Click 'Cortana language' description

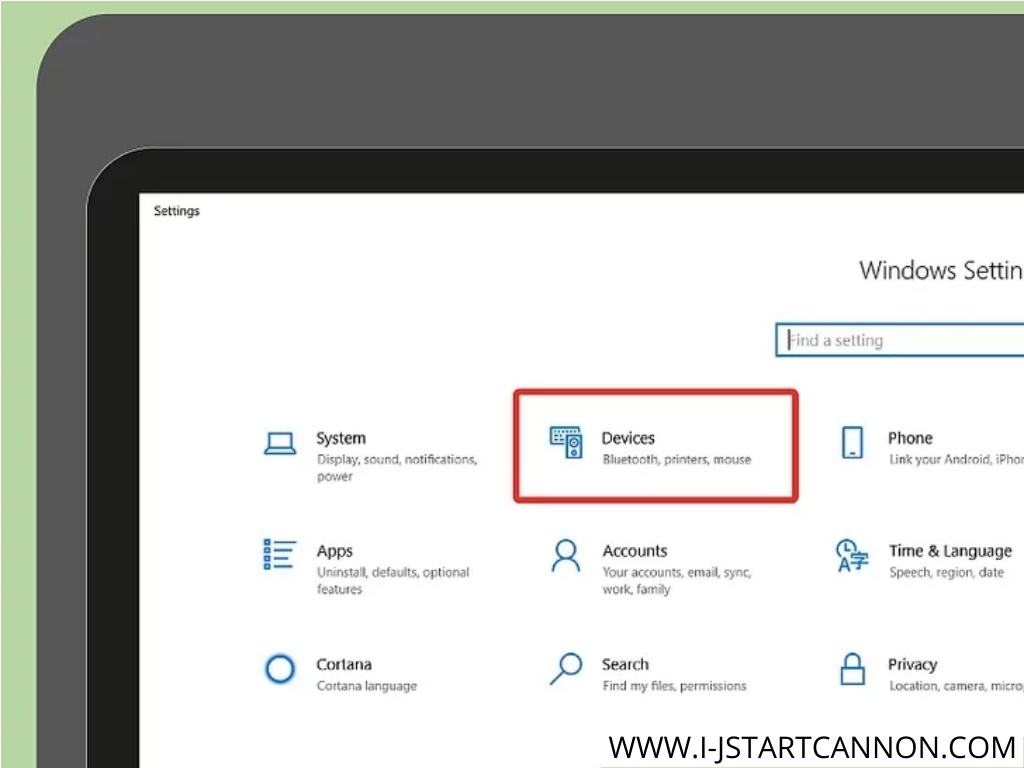366,686
